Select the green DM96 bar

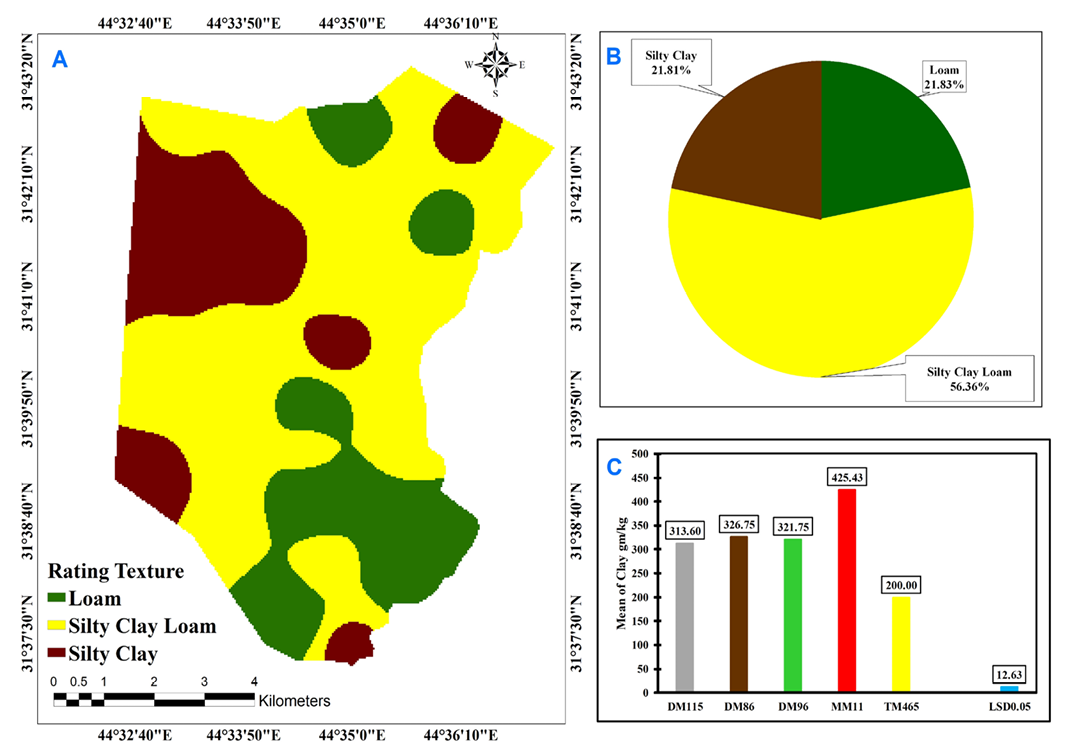pos(793,615)
